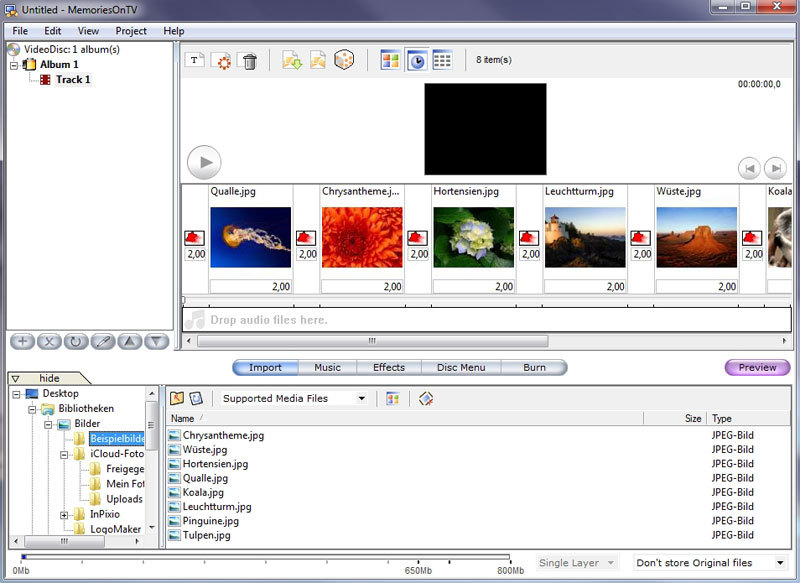Click the transition icon before Qualle.jpg
The width and height of the screenshot is (800, 583).
click(195, 238)
